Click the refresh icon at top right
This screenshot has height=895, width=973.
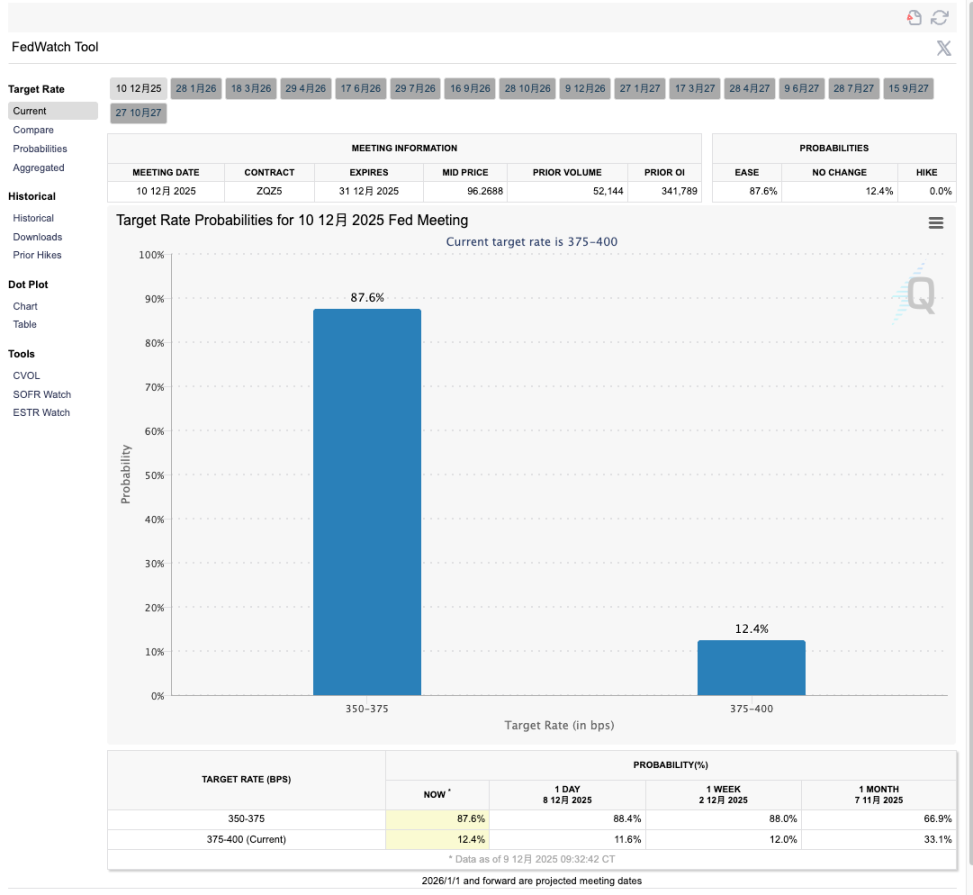point(939,17)
